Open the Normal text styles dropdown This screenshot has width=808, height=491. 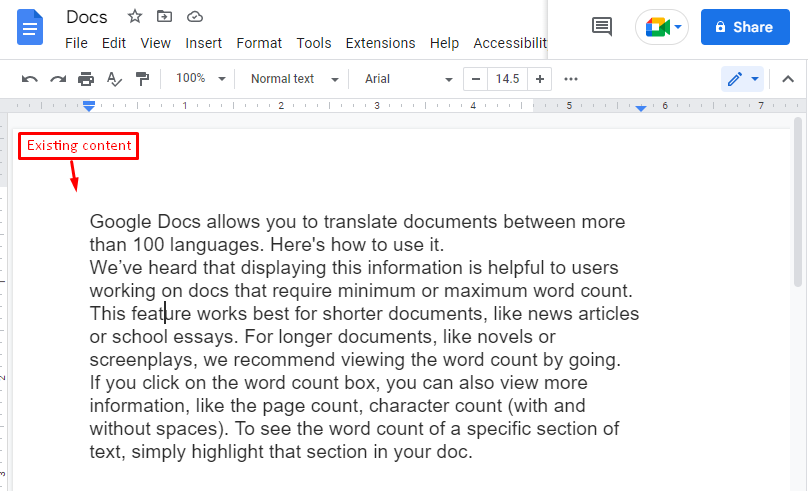[x=294, y=79]
